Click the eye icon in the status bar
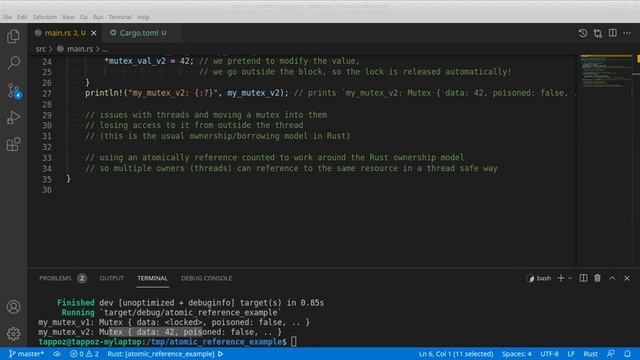Screen dimensions: 640x360 click(57, 354)
